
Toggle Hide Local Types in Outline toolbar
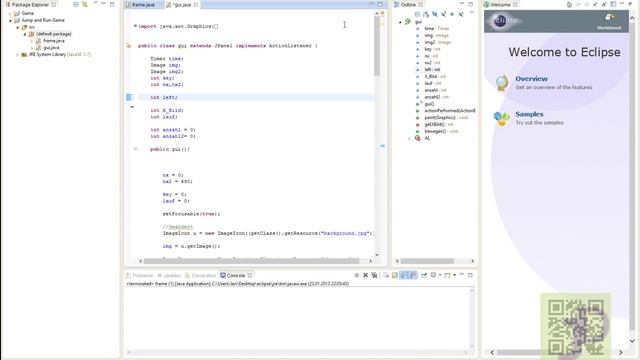[461, 14]
